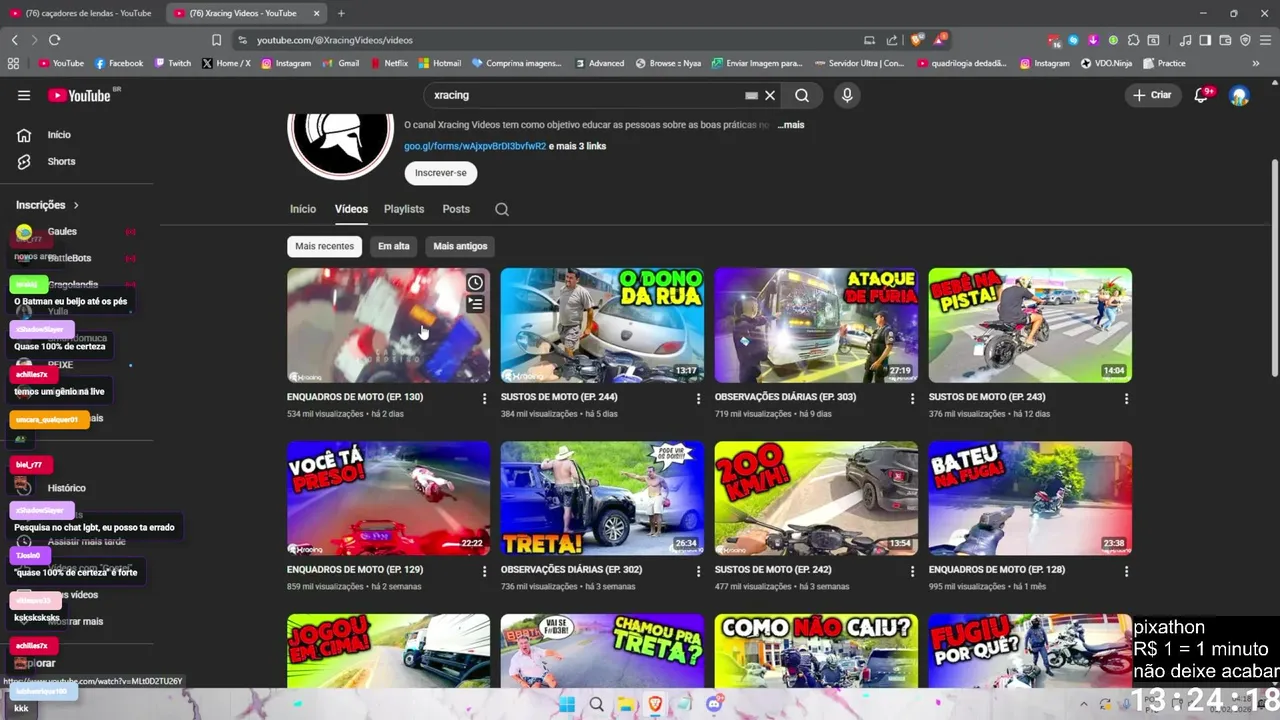Switch to caçadores de lendas browser tab
The image size is (1280, 720).
click(80, 13)
